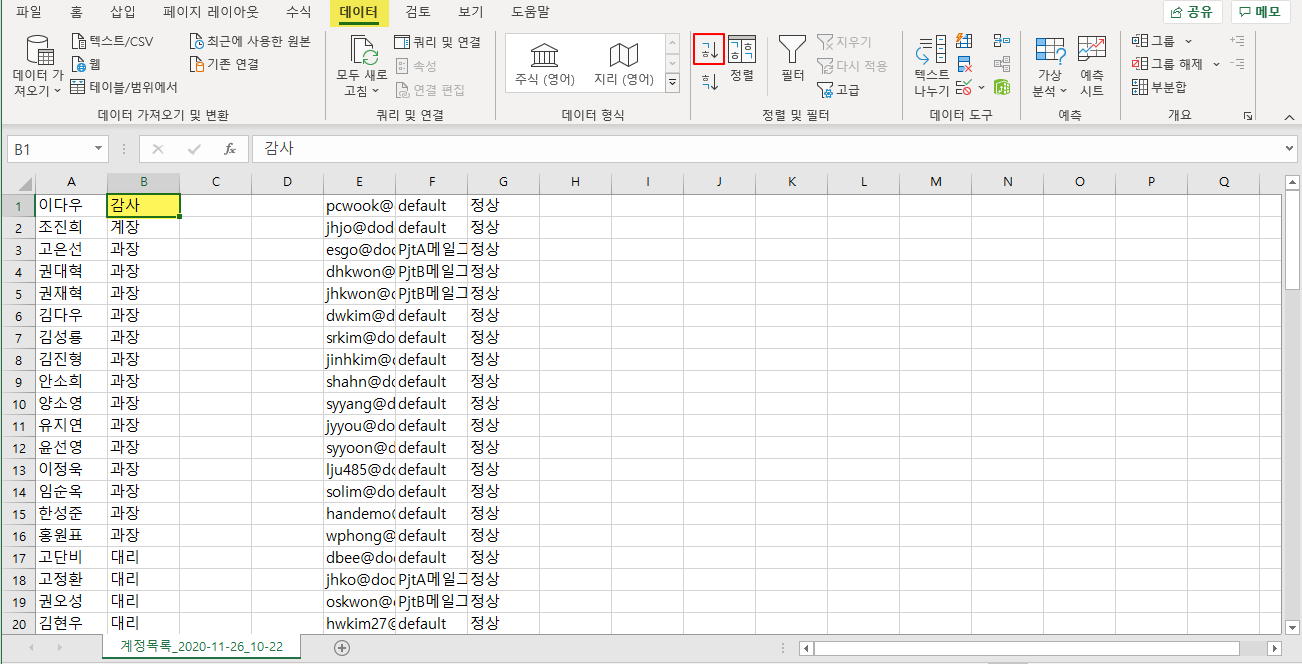Click the descending sort (ㅎ→ㄱ) icon
The width and height of the screenshot is (1302, 664).
coord(709,82)
